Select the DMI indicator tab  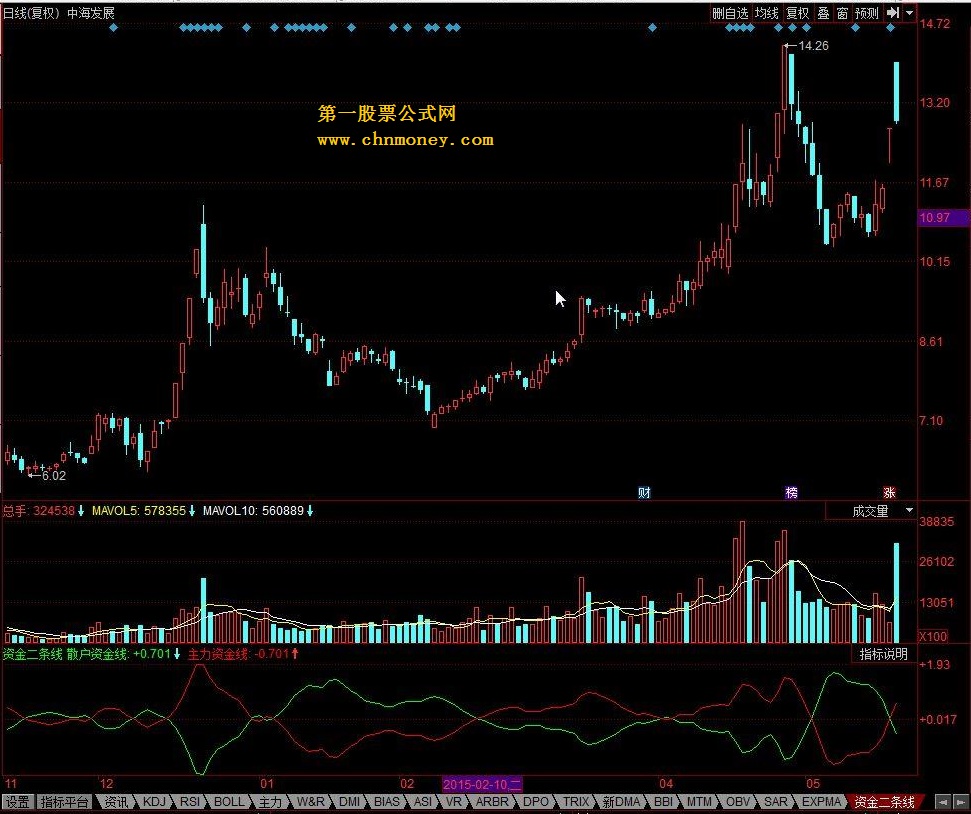click(x=349, y=802)
